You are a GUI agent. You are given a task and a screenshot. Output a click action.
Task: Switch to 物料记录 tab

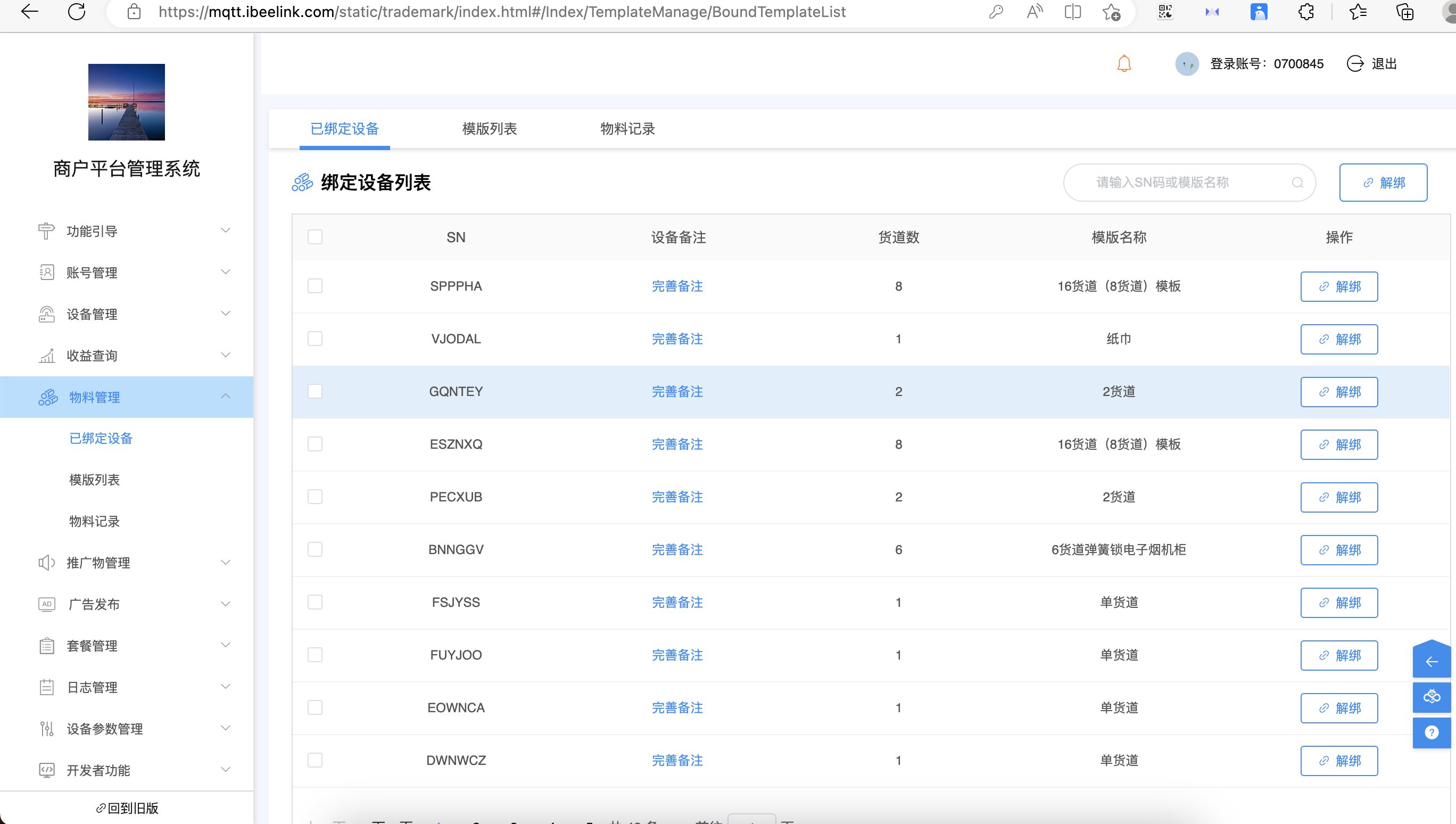tap(627, 129)
